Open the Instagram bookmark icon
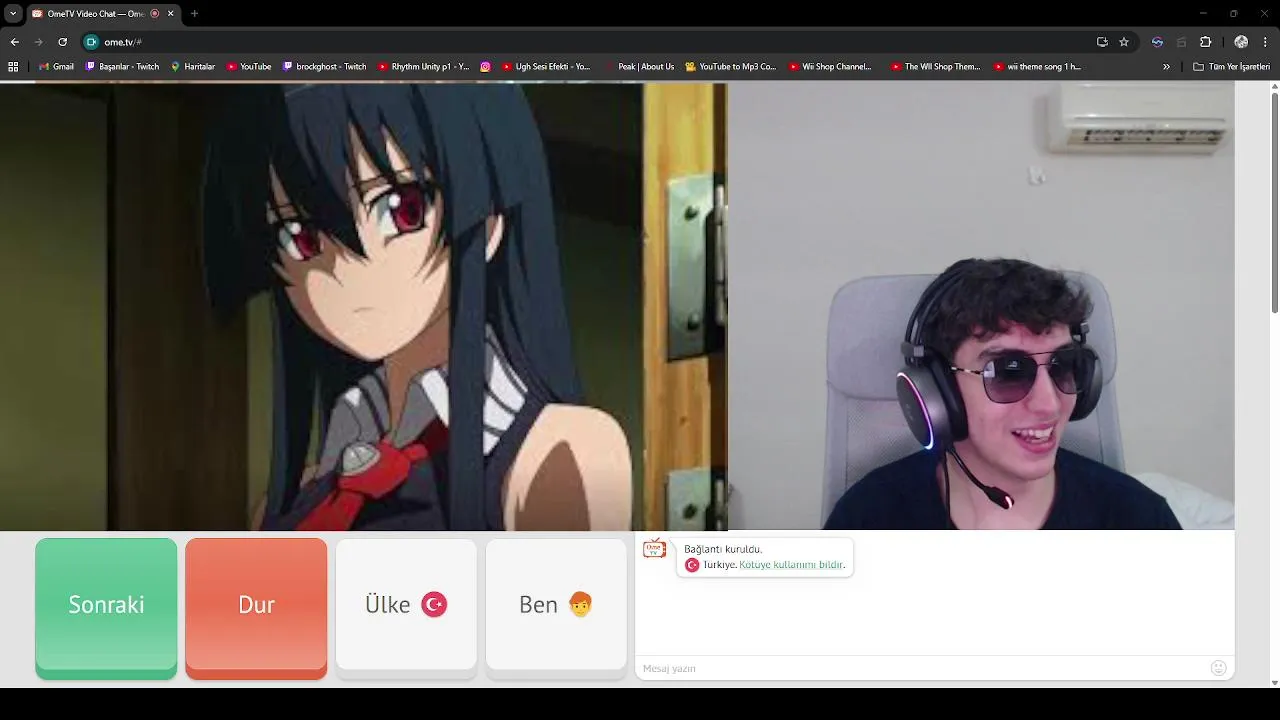This screenshot has width=1280, height=720. (x=485, y=67)
